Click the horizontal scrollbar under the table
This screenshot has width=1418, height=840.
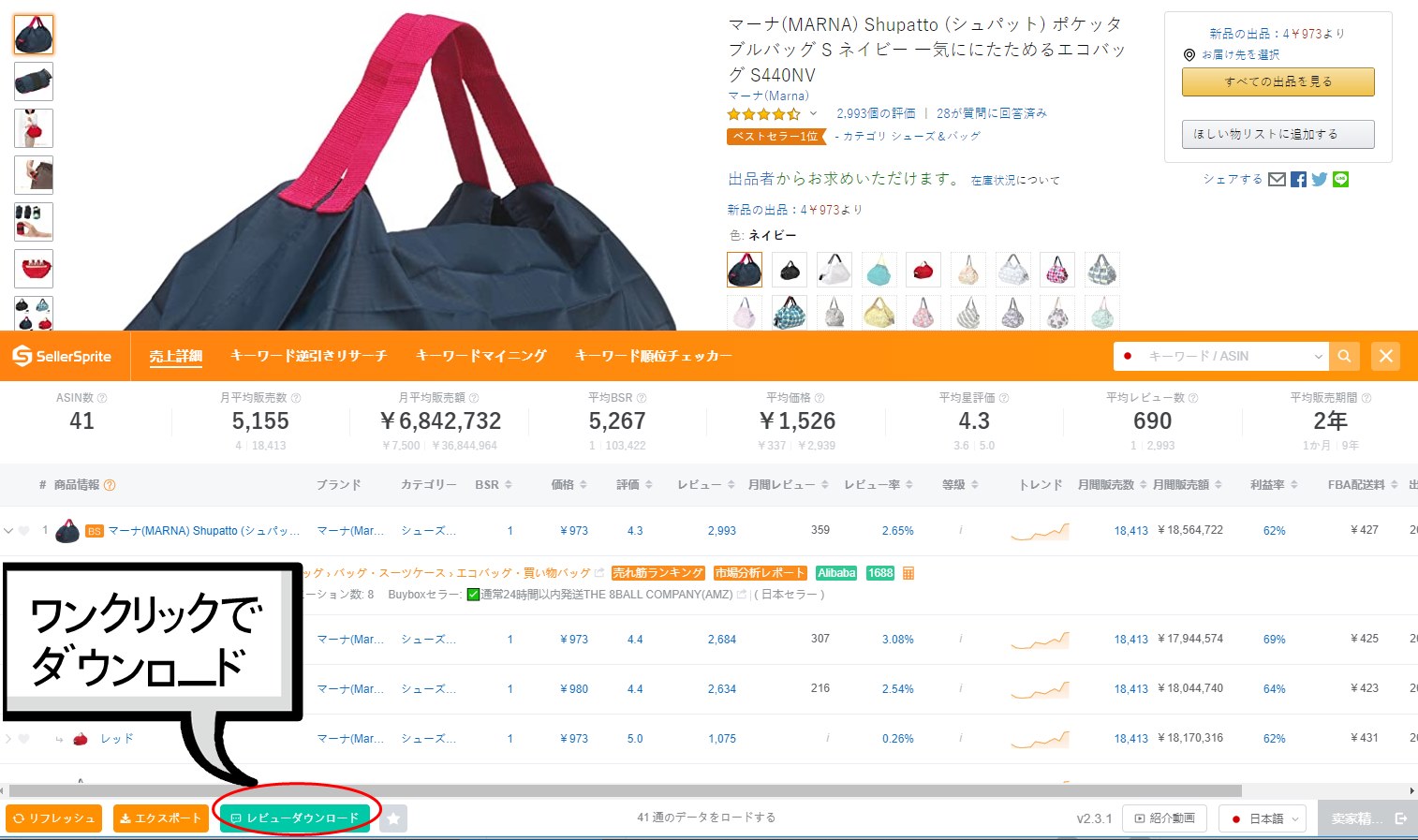click(x=626, y=791)
